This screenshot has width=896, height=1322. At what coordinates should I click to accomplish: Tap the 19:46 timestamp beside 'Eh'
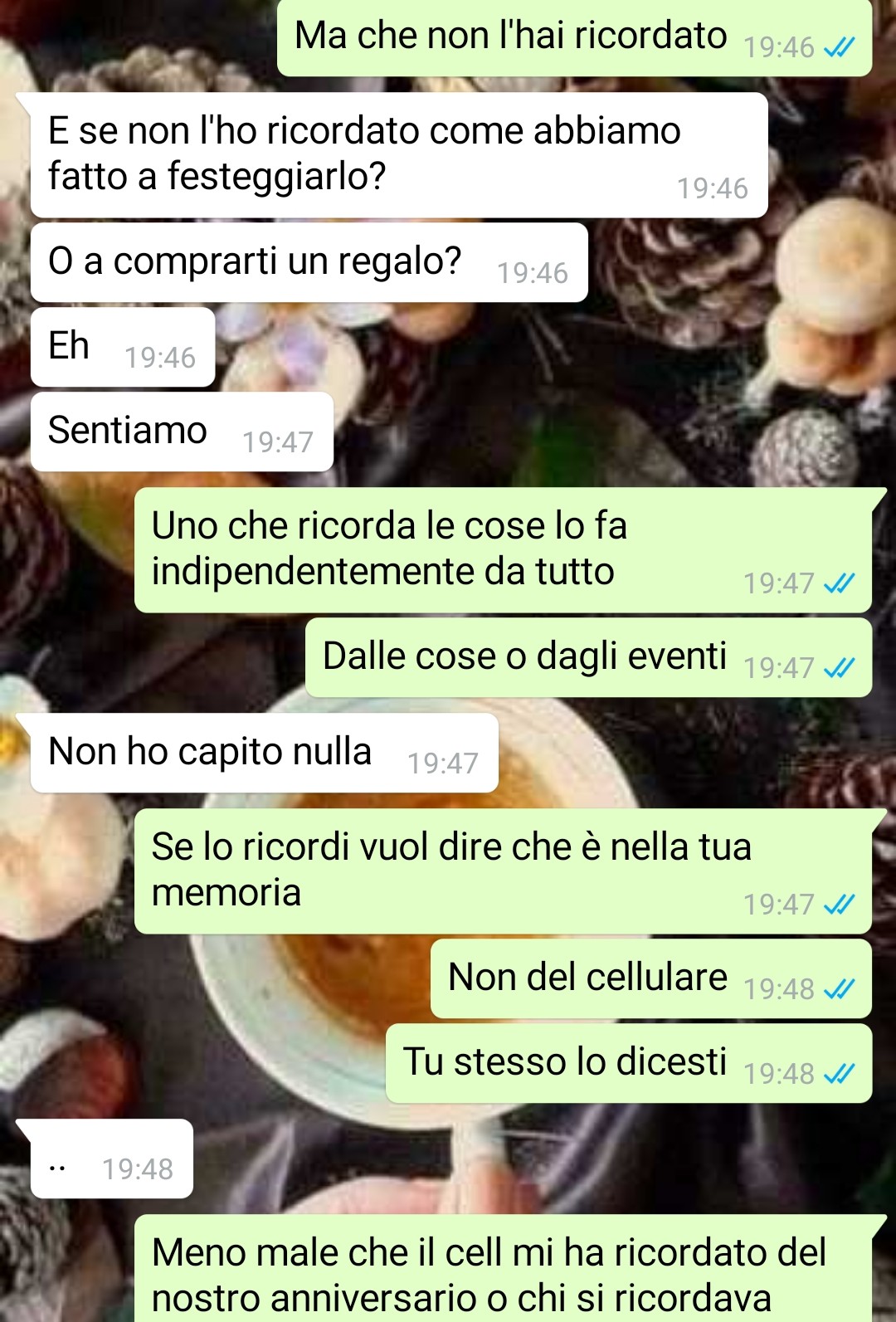click(x=160, y=358)
